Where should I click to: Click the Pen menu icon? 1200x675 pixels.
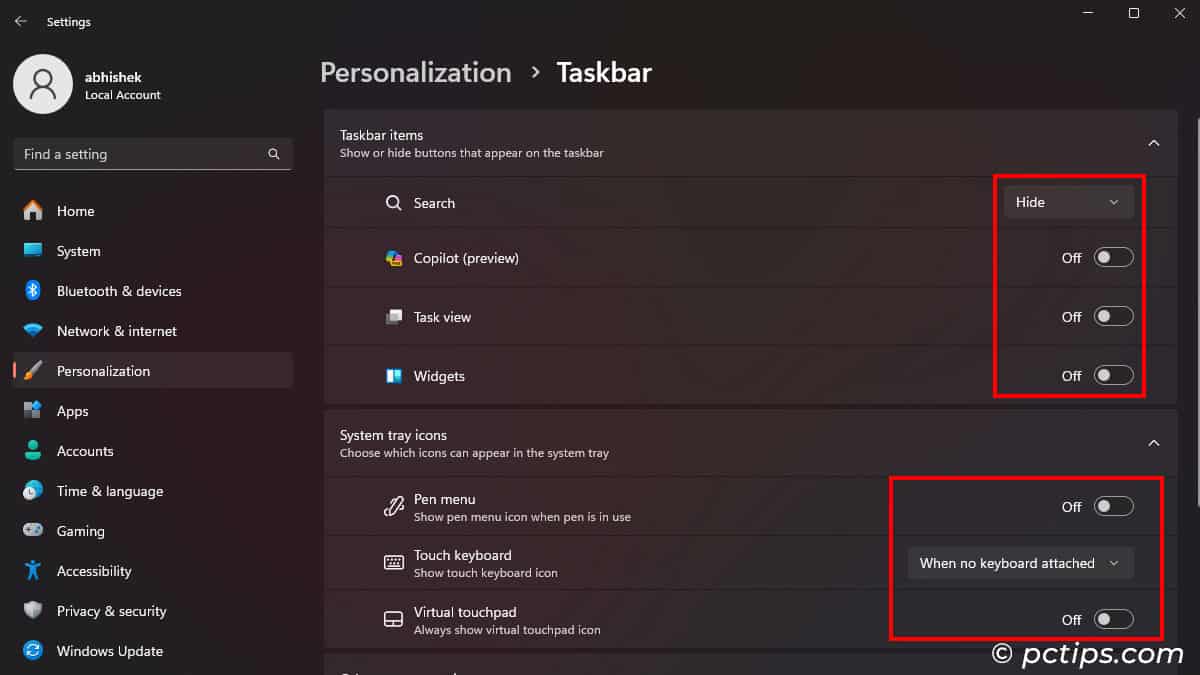click(x=394, y=506)
